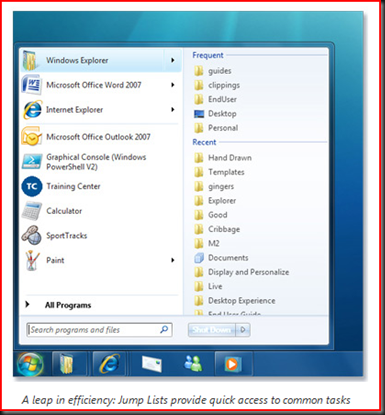
Task: Open the Templates folder name
Action: 226,172
